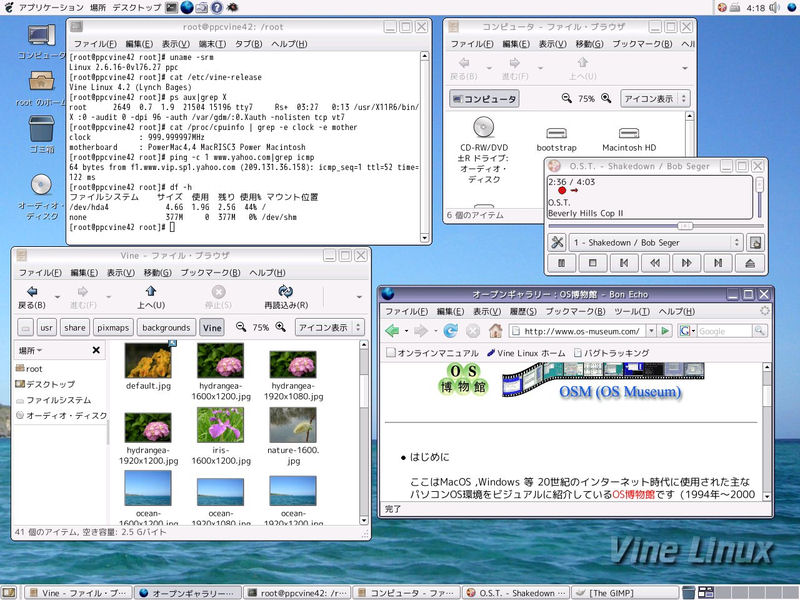Image resolution: width=800 pixels, height=600 pixels.
Task: Stop playback in the music player
Action: click(592, 263)
